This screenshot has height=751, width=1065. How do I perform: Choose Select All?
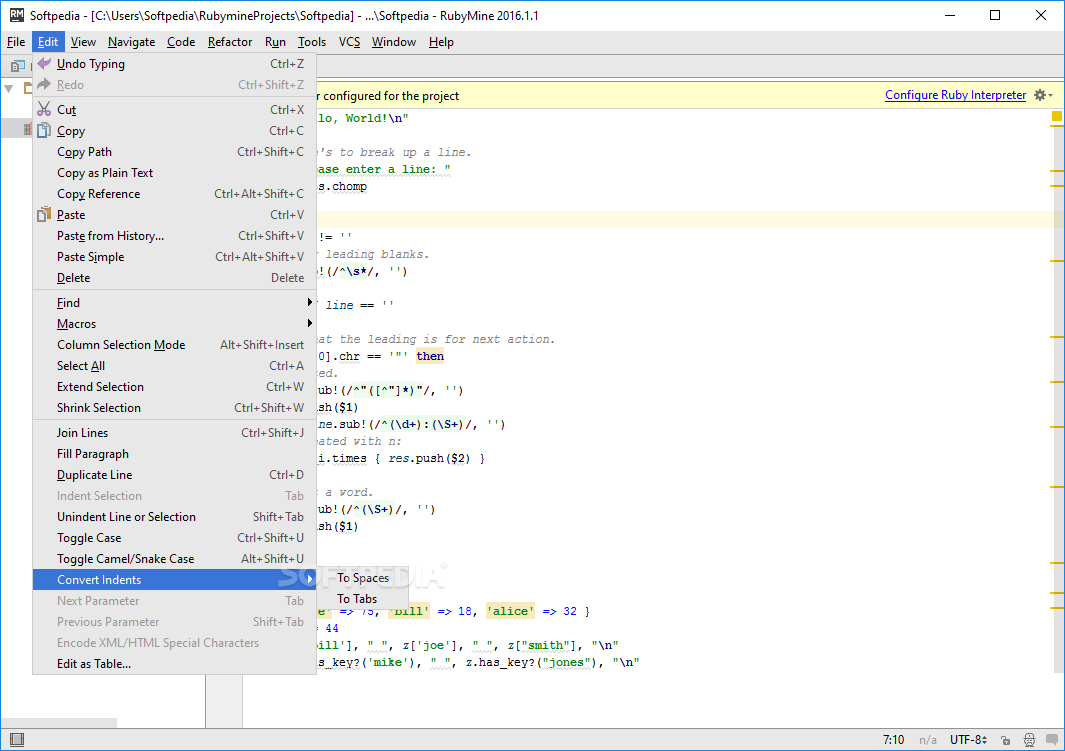pyautogui.click(x=174, y=366)
